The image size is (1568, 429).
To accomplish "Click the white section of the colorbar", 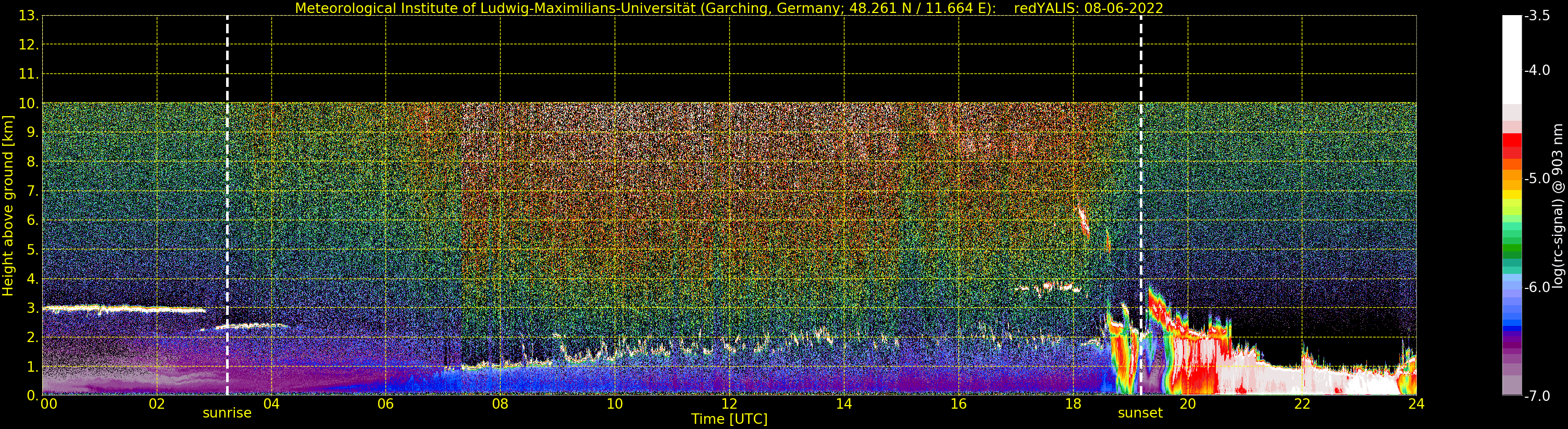I will click(1512, 60).
